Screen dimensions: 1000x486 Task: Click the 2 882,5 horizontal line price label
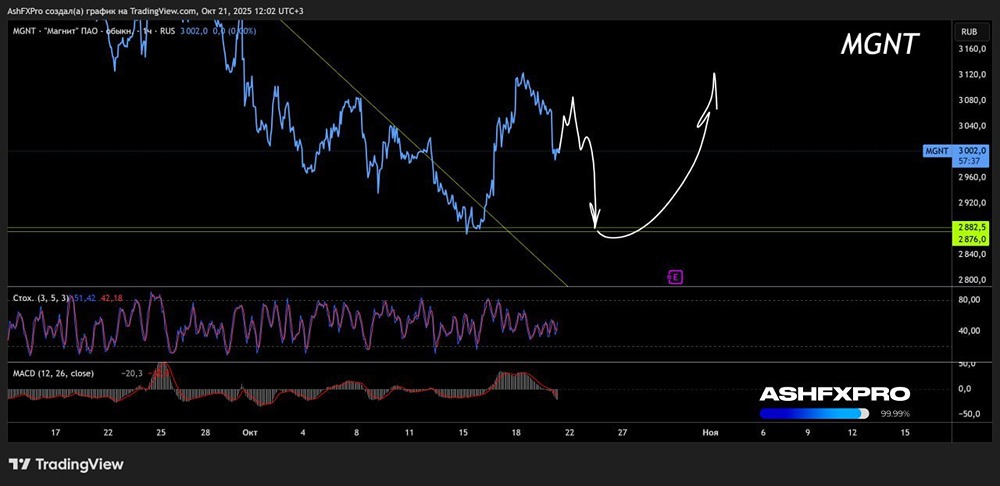pyautogui.click(x=970, y=227)
